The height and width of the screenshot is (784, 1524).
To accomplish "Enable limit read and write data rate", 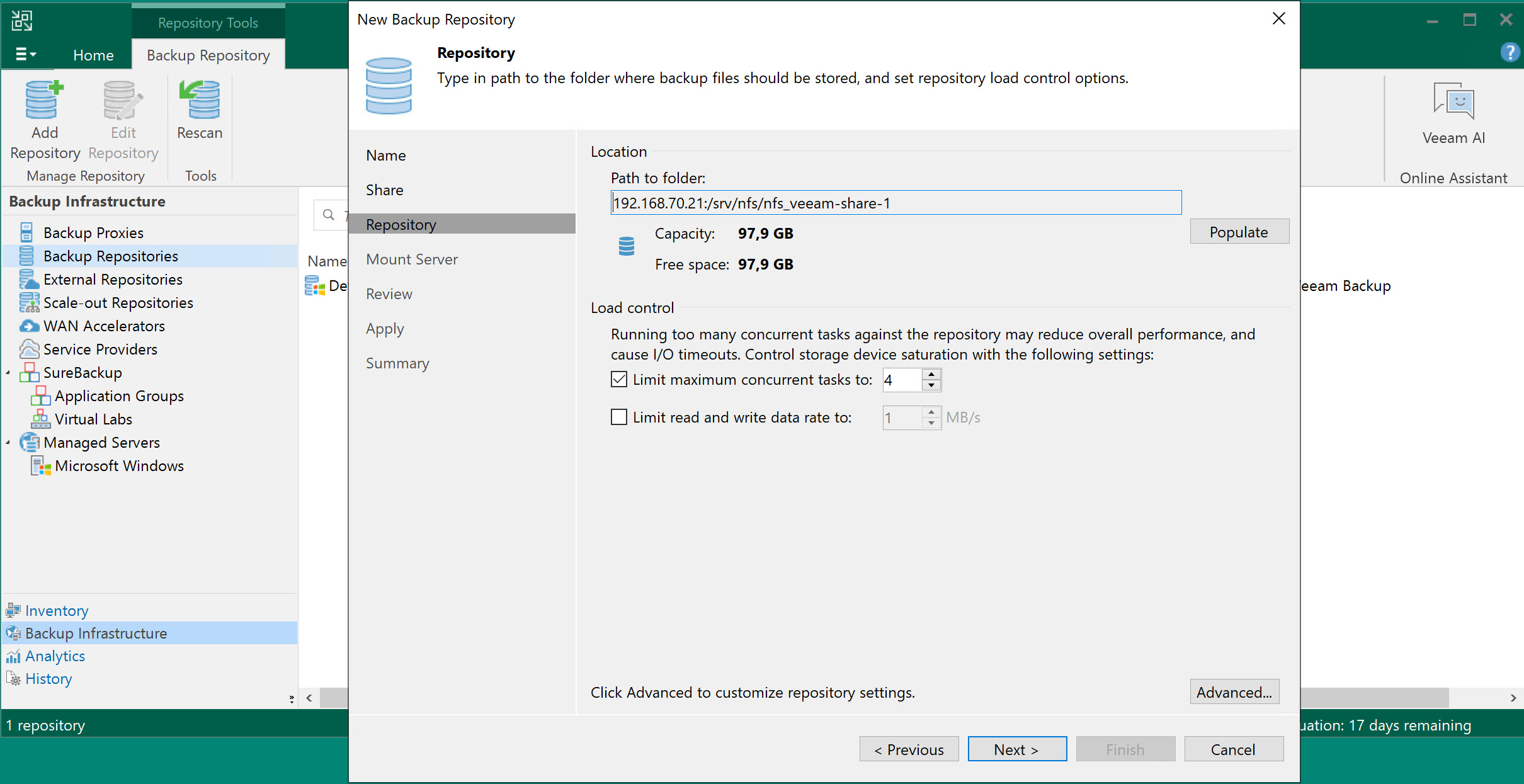I will point(618,417).
